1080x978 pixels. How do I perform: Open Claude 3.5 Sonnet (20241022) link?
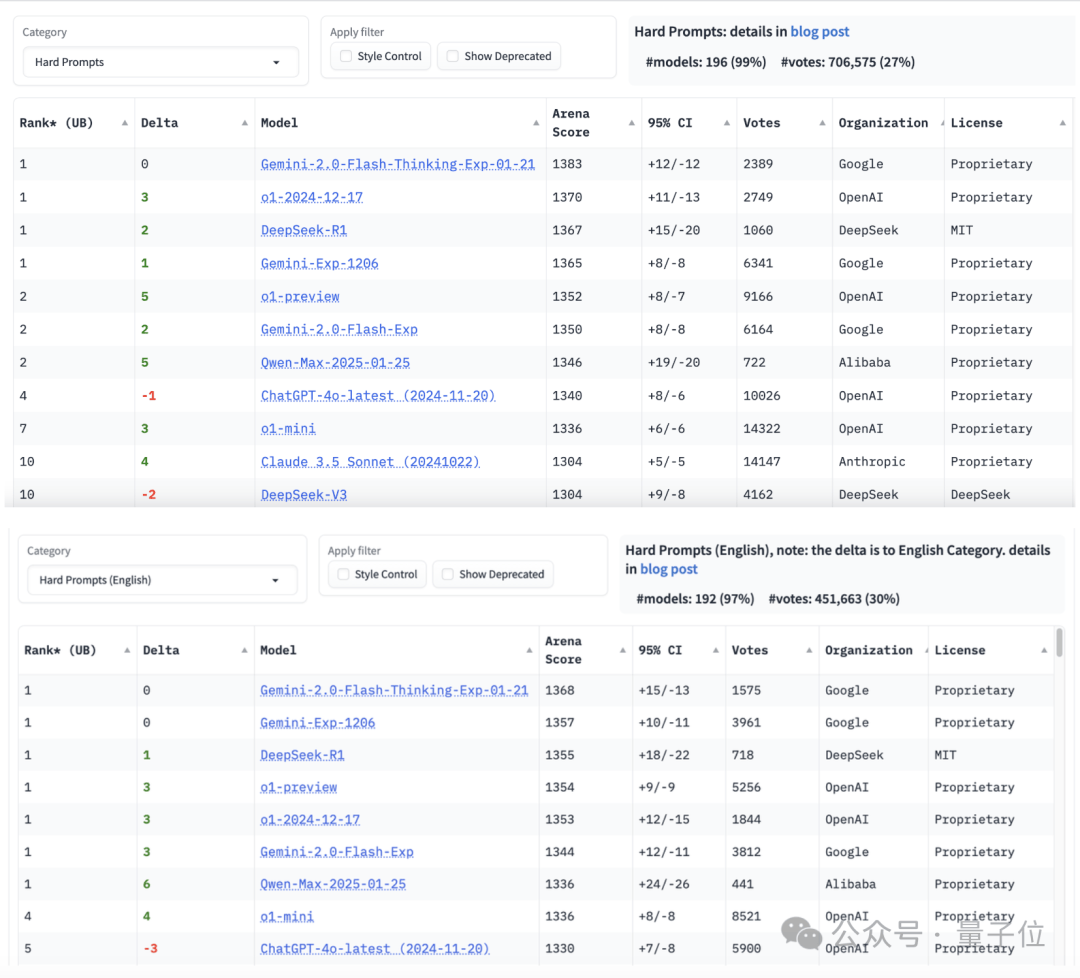pyautogui.click(x=370, y=461)
